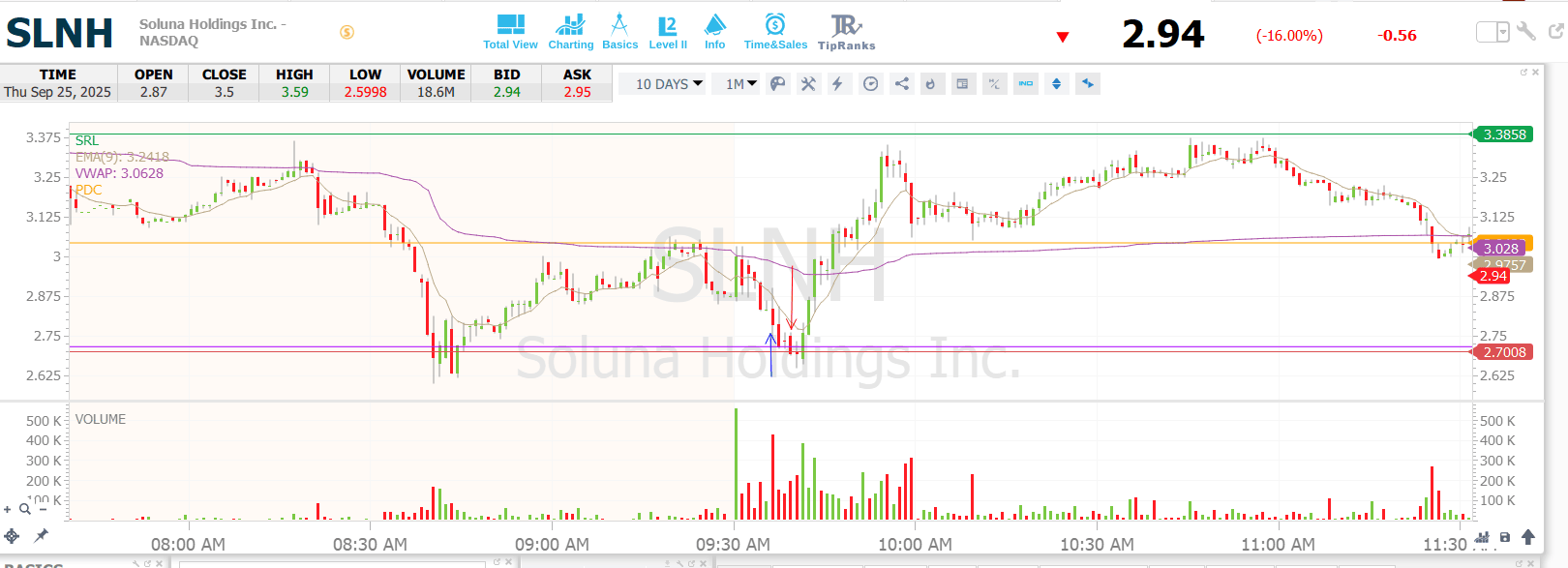Click the blue left-right arrows icon
The image size is (1568, 568).
[x=1088, y=84]
